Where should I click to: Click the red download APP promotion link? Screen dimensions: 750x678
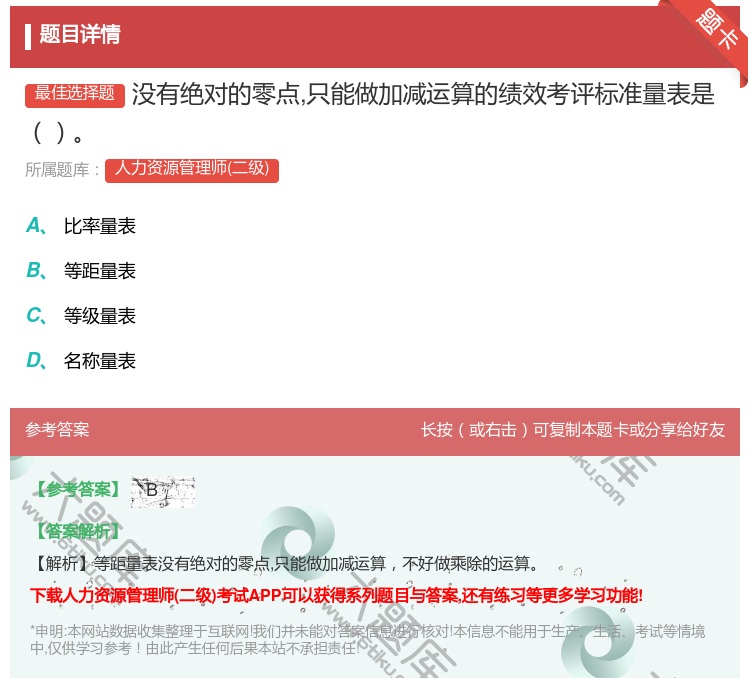pyautogui.click(x=336, y=596)
